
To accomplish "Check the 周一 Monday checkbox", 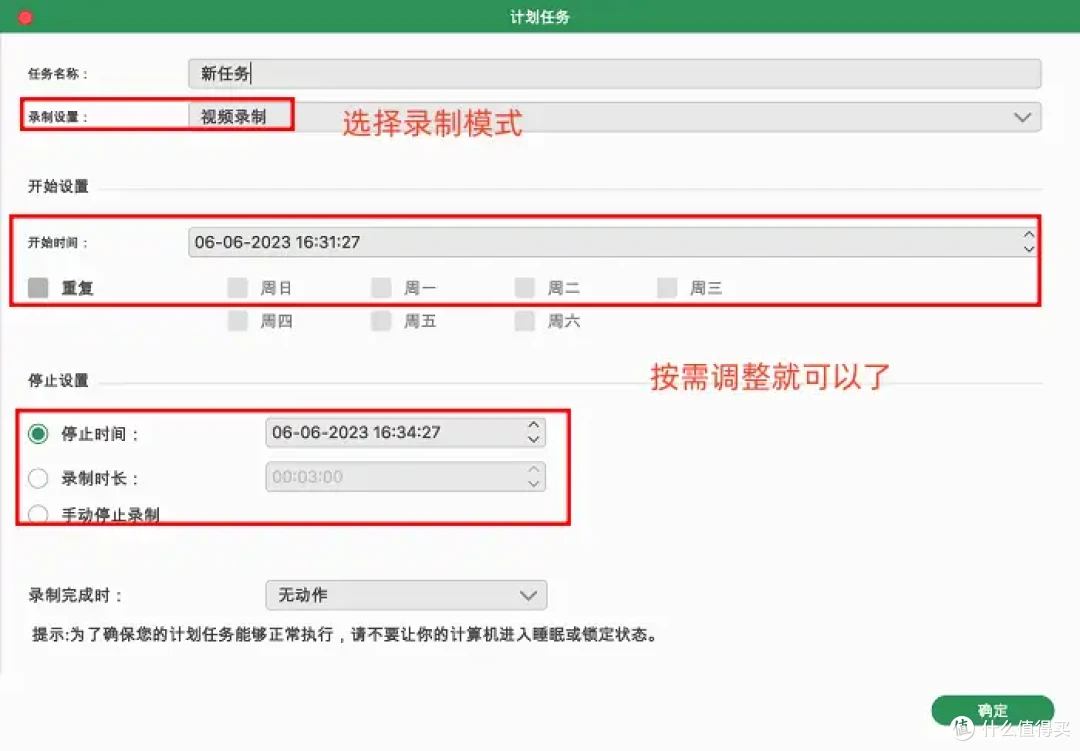I will (x=381, y=288).
